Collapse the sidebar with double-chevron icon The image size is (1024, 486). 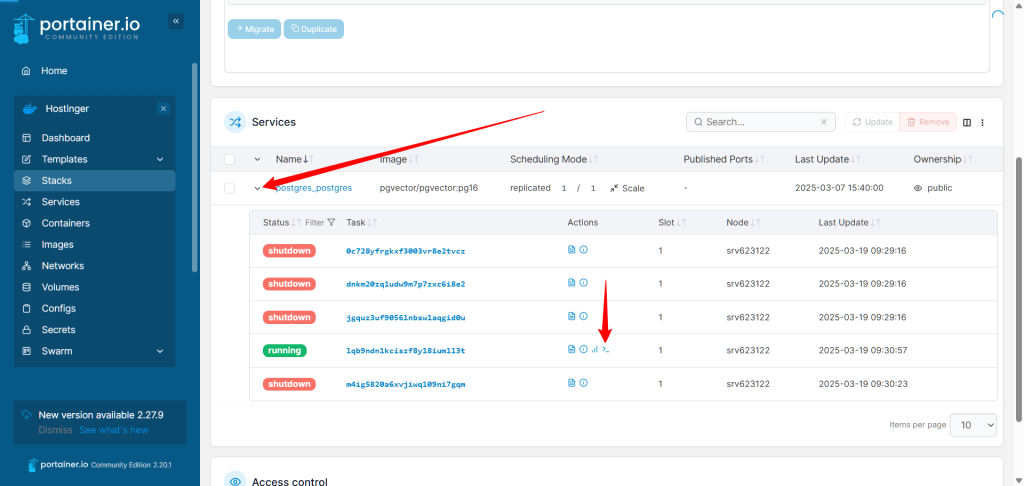pyautogui.click(x=176, y=21)
